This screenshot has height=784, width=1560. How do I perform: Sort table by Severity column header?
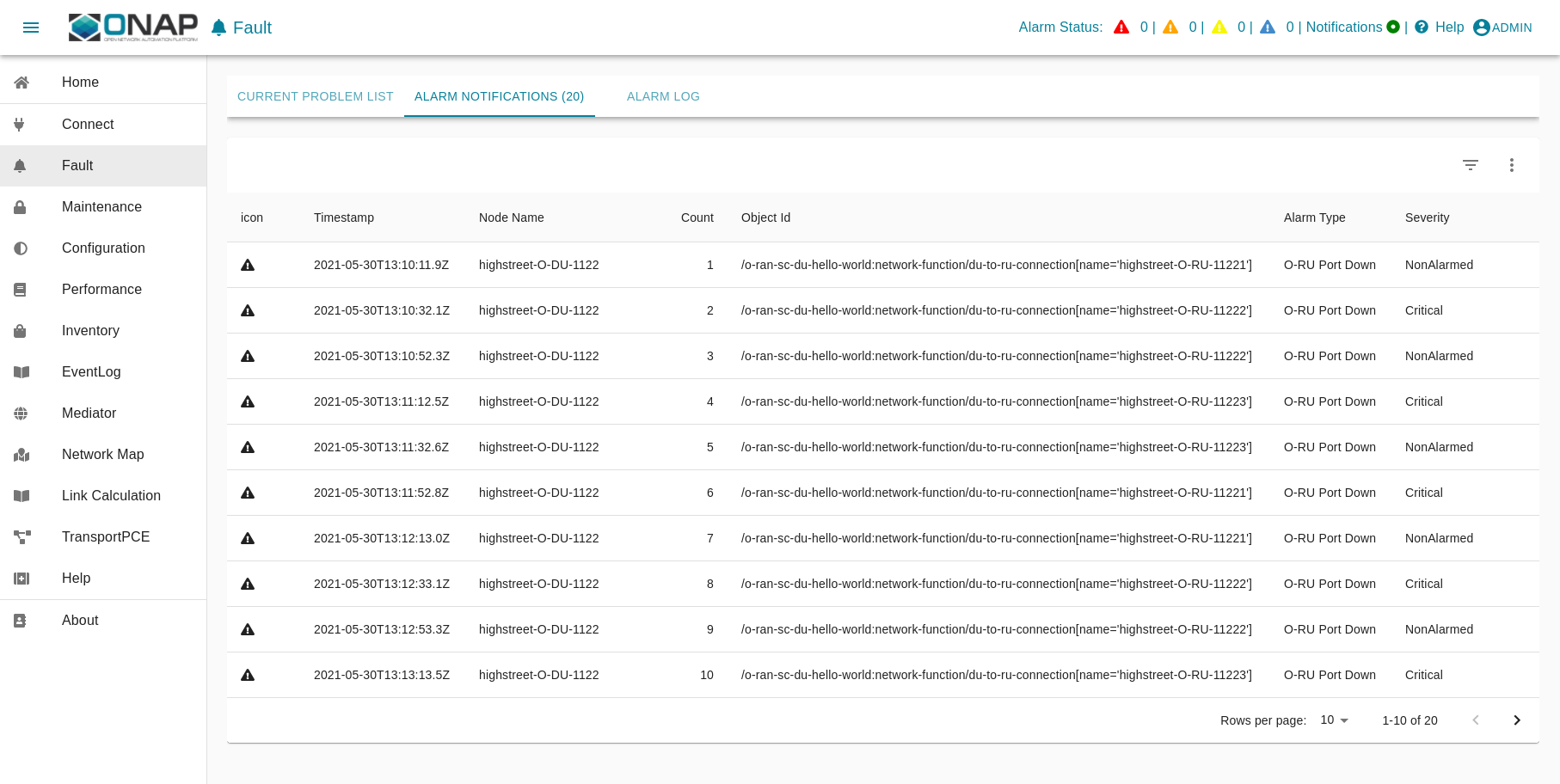tap(1427, 217)
